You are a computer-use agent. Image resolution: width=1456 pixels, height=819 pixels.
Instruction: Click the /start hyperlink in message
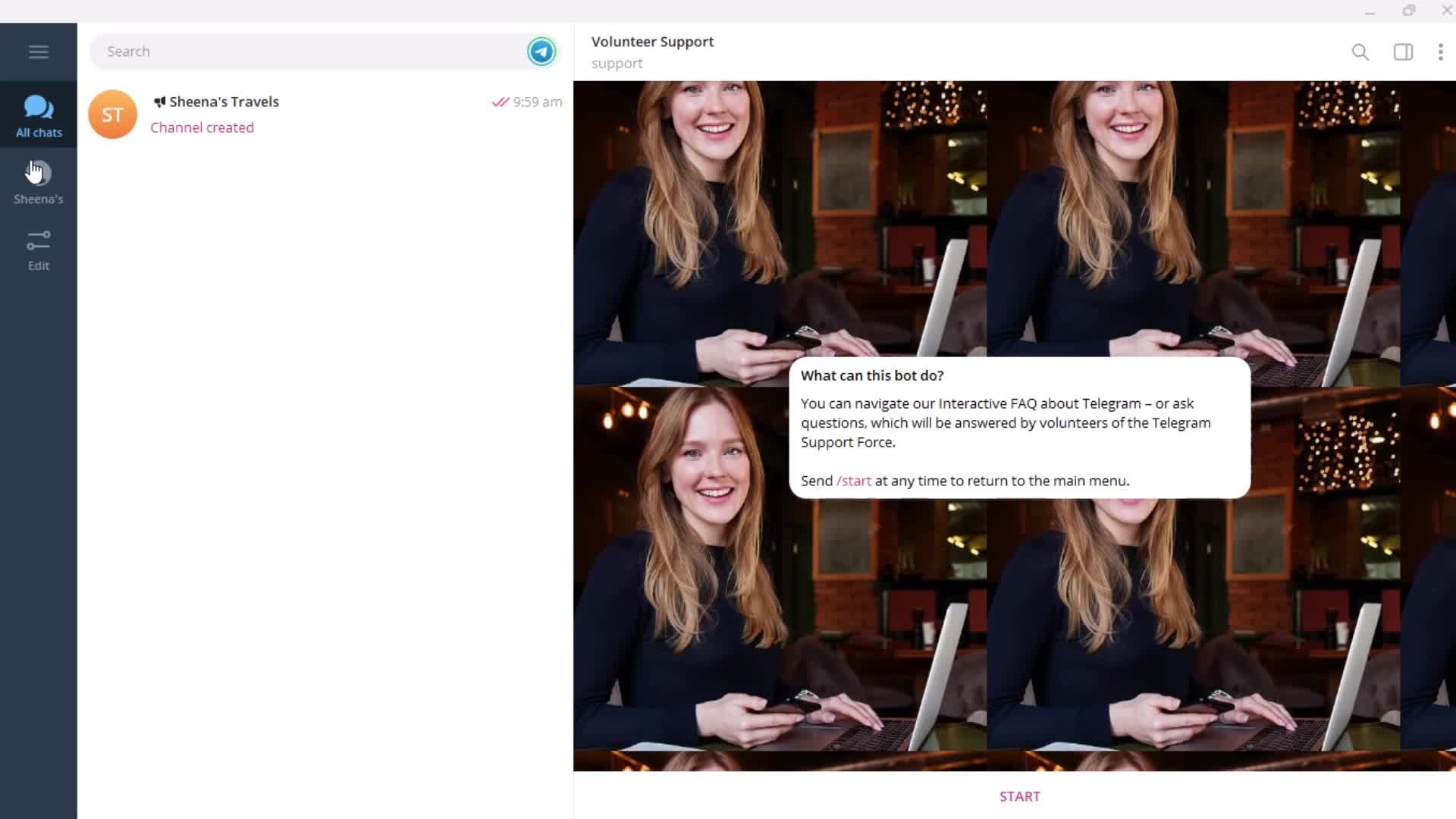pos(854,481)
